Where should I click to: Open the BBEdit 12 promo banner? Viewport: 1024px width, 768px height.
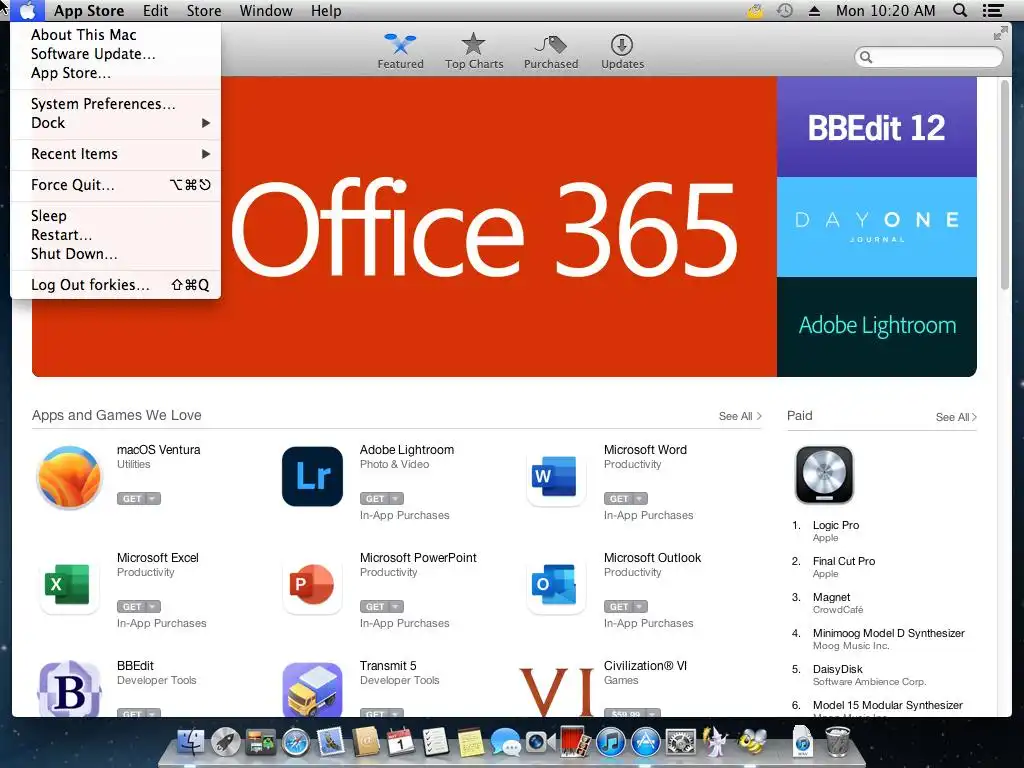(x=876, y=127)
